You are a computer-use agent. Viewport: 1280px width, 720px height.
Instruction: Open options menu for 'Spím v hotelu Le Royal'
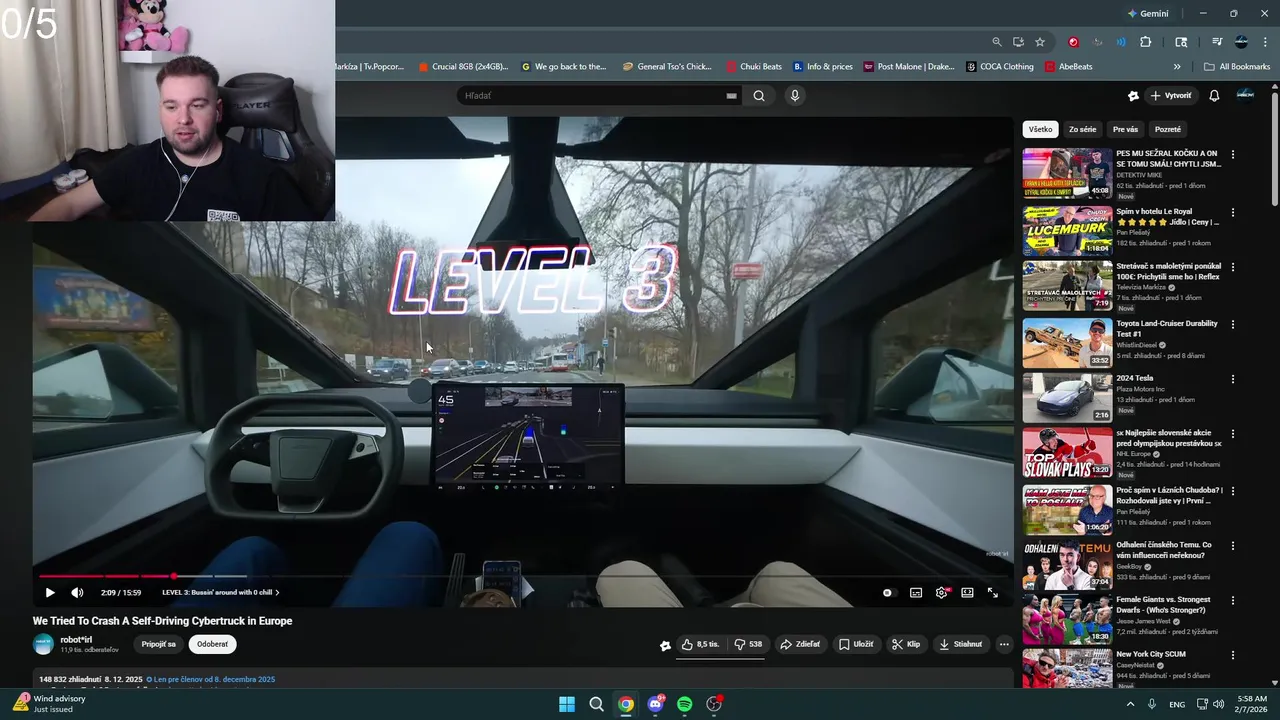point(1232,212)
